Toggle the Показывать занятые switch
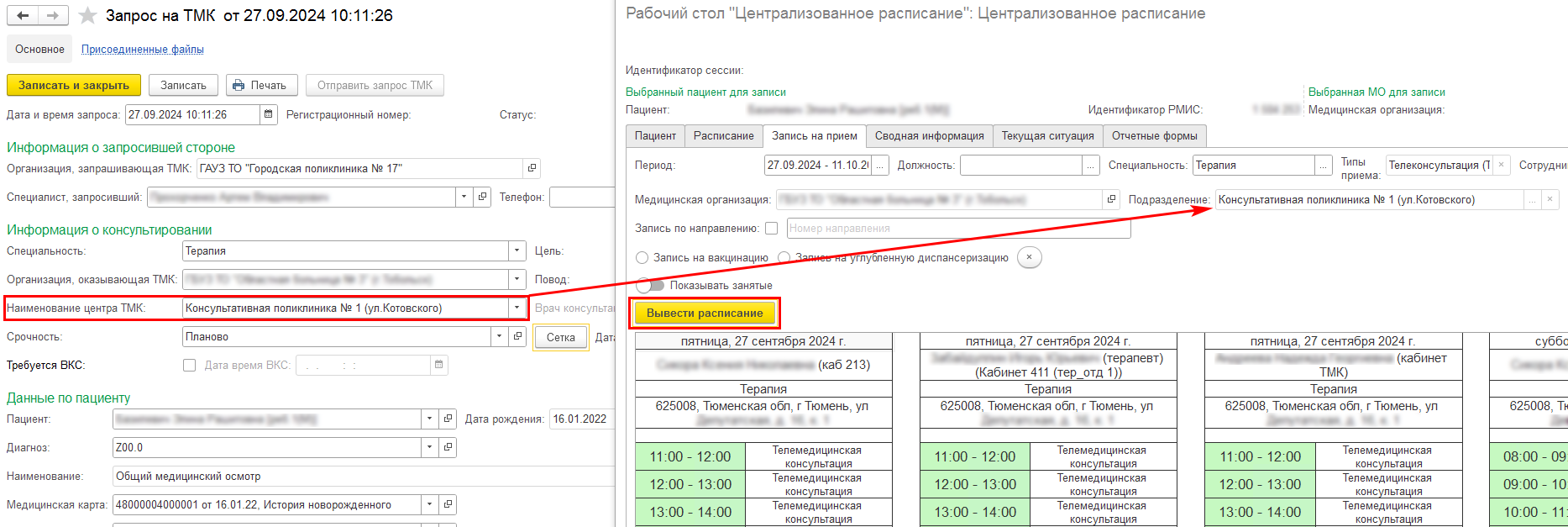1568x527 pixels. tap(649, 285)
